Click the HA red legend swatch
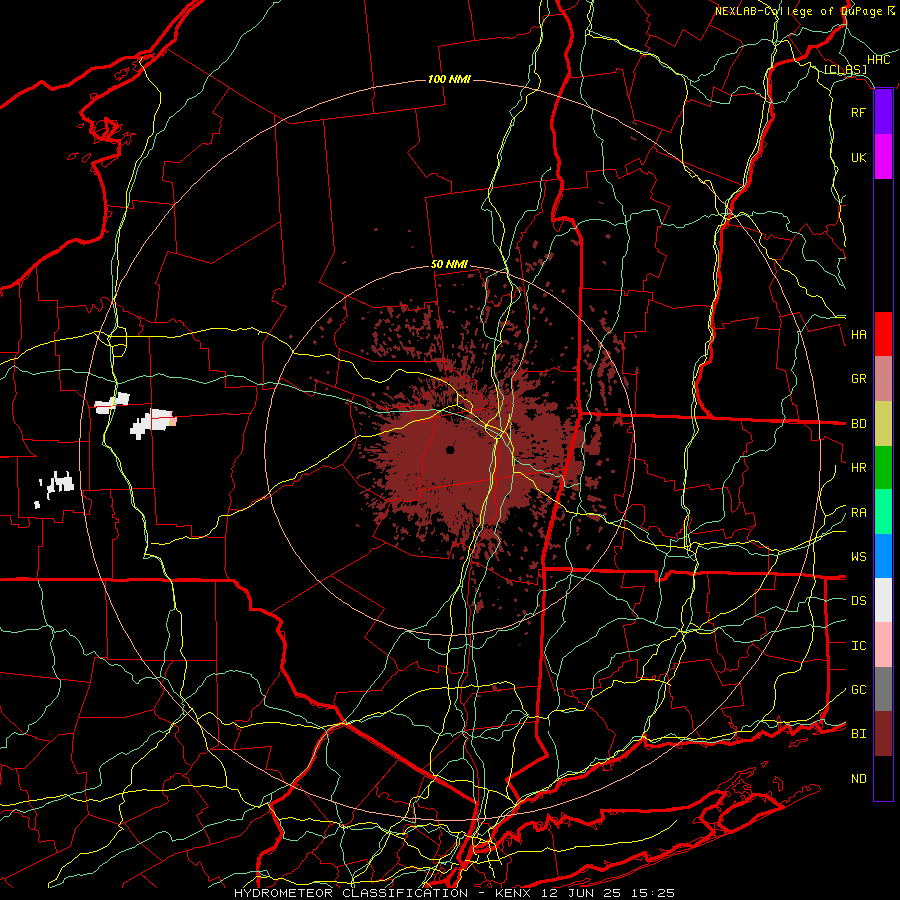The width and height of the screenshot is (900, 900). (883, 334)
